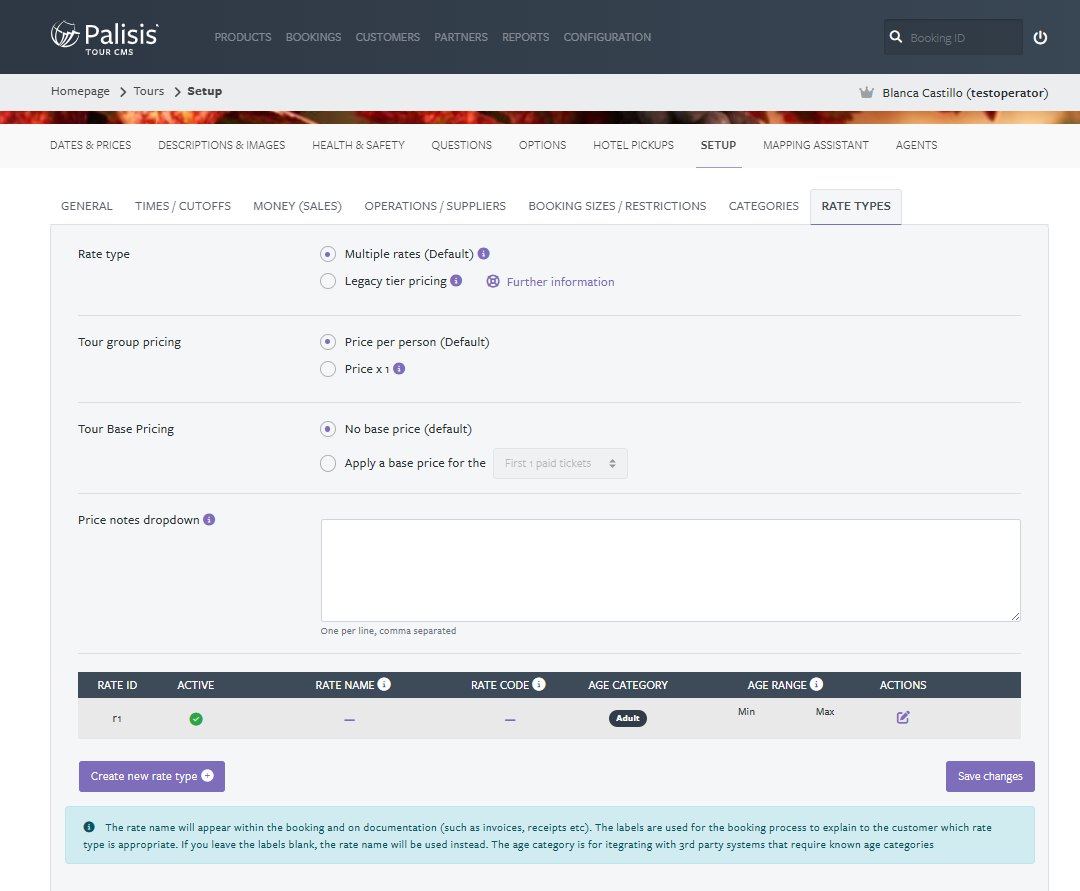Click the Palisis Tour CMS logo
The image size is (1080, 891).
105,37
